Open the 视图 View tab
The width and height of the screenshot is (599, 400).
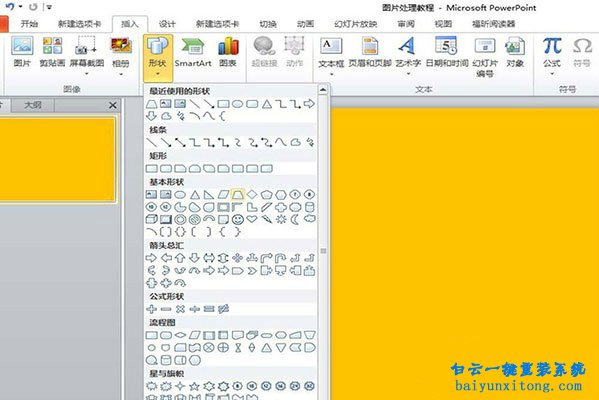443,24
